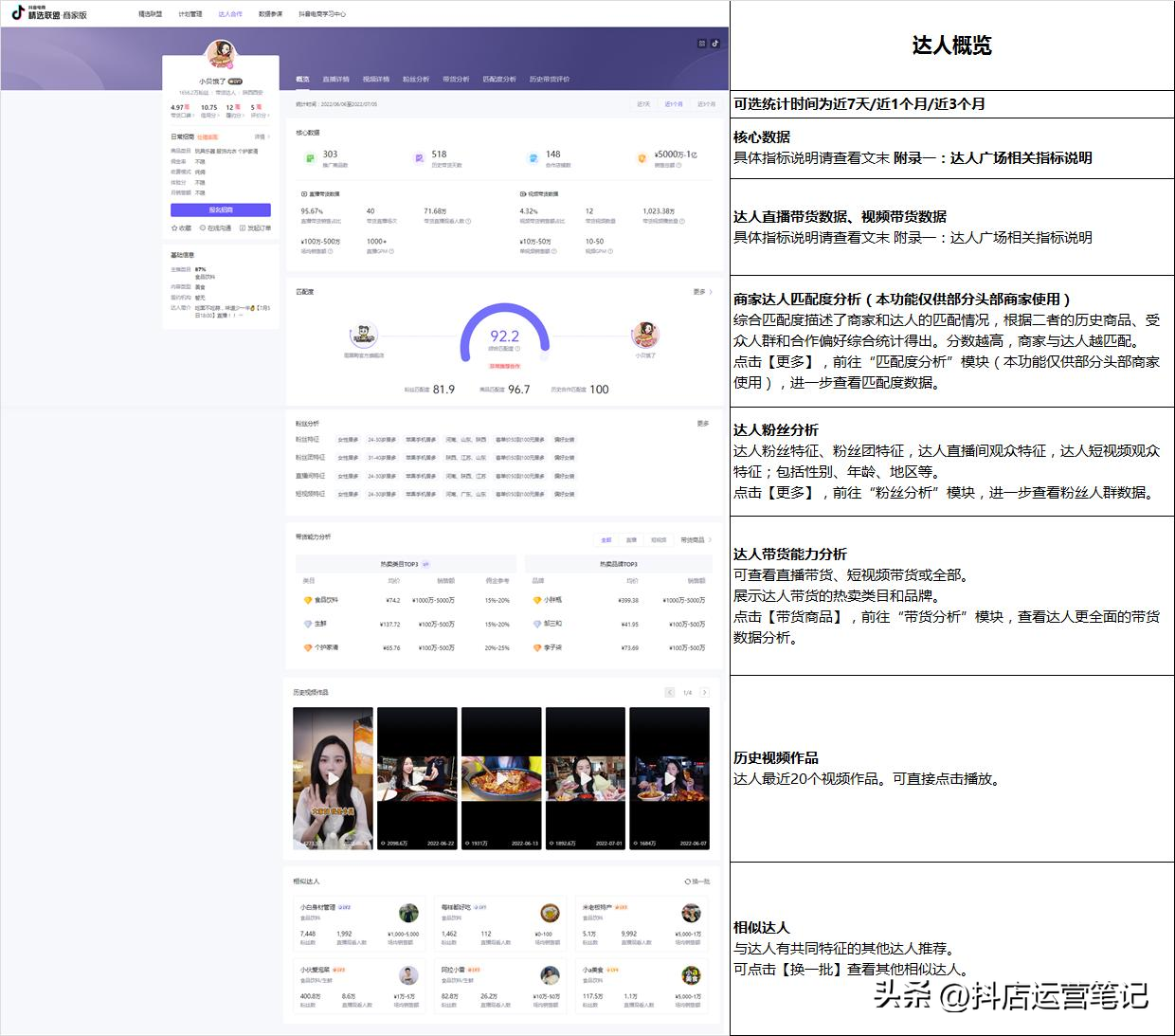Image resolution: width=1175 pixels, height=1036 pixels.
Task: Switch to the 概览 tab
Action: (303, 79)
